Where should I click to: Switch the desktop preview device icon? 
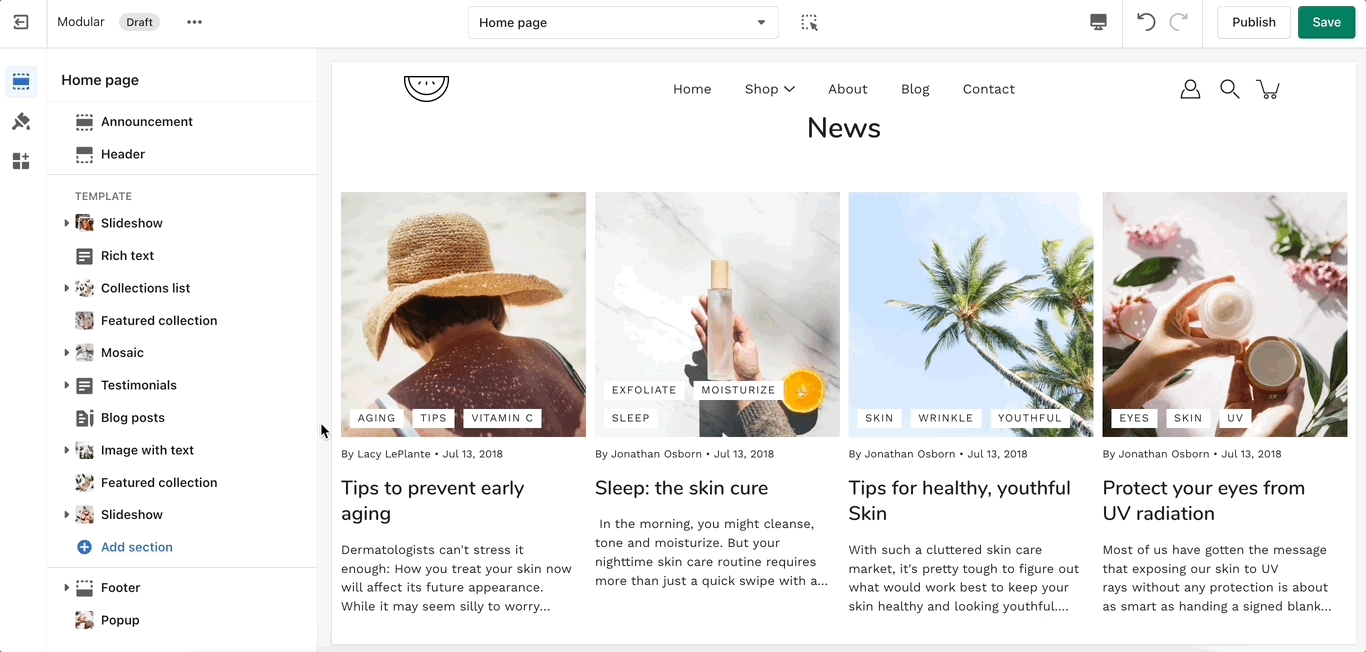pos(1098,22)
